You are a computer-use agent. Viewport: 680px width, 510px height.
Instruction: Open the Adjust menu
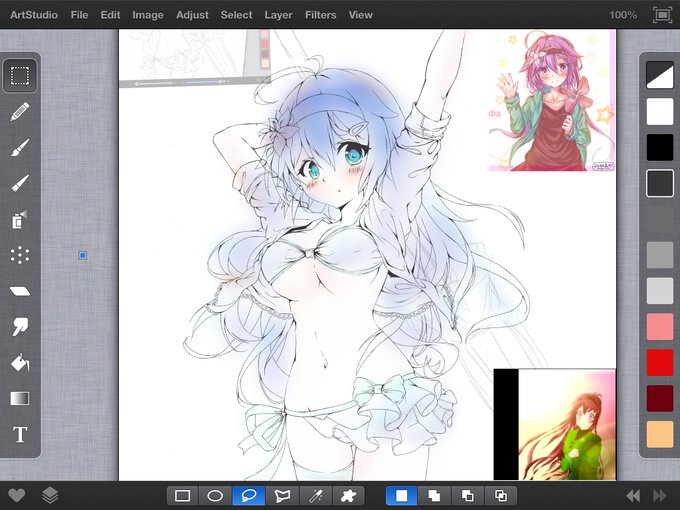point(192,15)
